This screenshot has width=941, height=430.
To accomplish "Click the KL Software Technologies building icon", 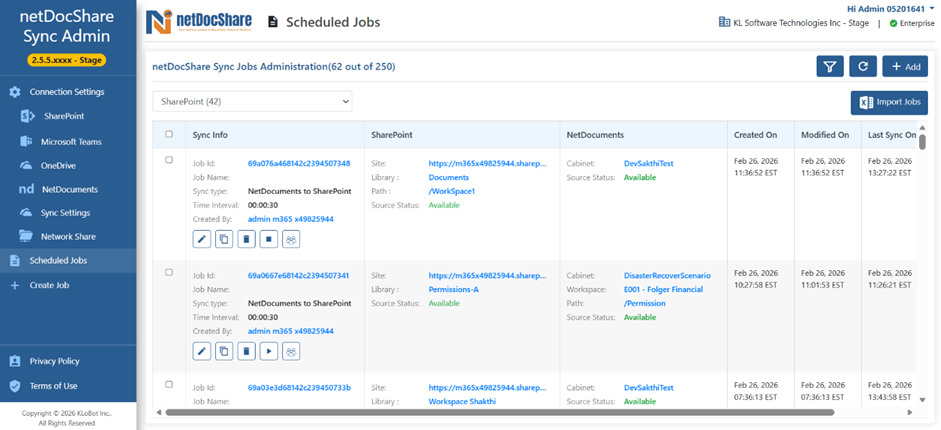I will pyautogui.click(x=724, y=23).
